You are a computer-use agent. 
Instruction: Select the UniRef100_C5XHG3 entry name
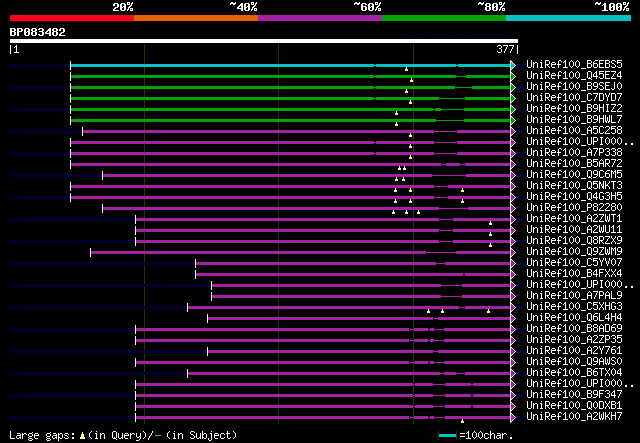click(x=574, y=307)
